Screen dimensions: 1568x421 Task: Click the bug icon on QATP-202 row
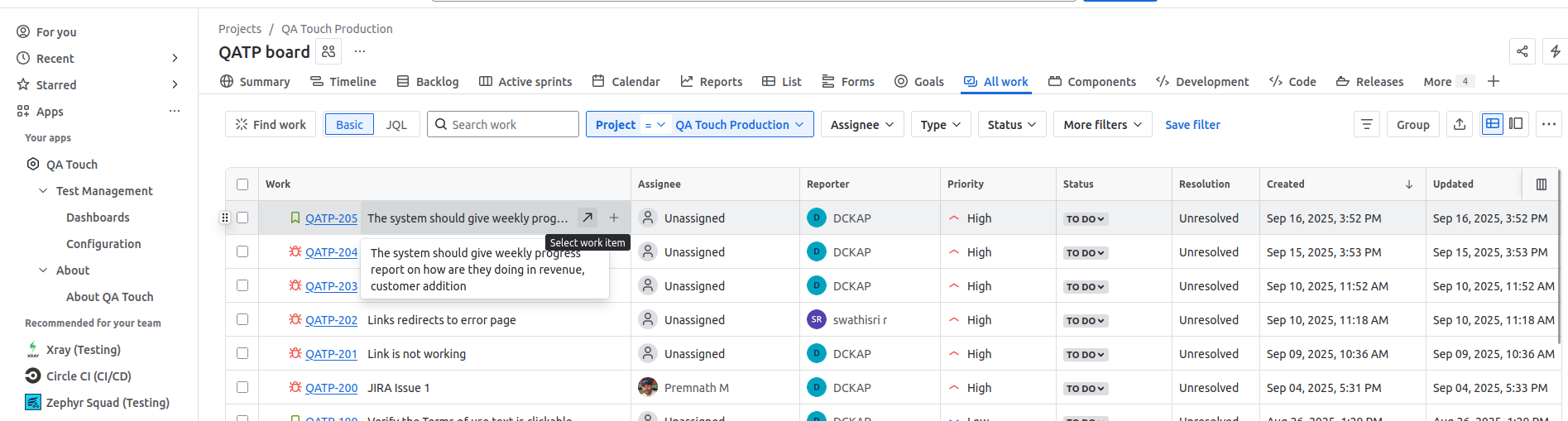tap(295, 319)
